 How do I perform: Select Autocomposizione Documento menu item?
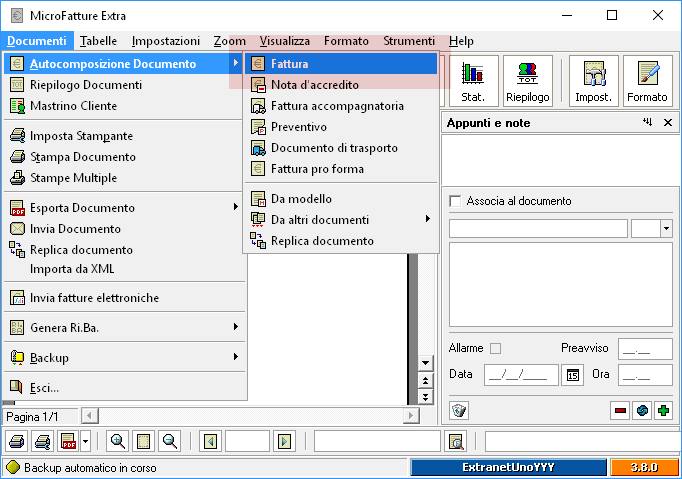[124, 64]
